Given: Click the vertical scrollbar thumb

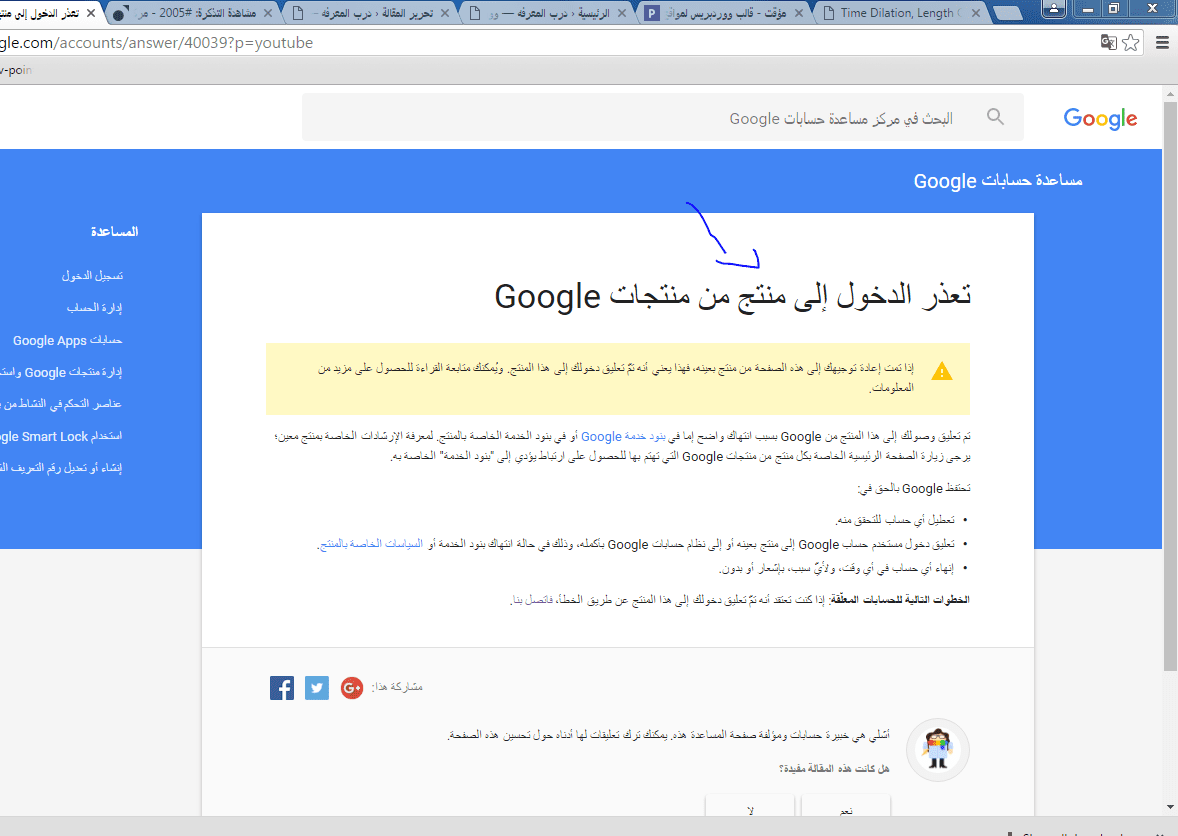Looking at the screenshot, I should point(1170,386).
